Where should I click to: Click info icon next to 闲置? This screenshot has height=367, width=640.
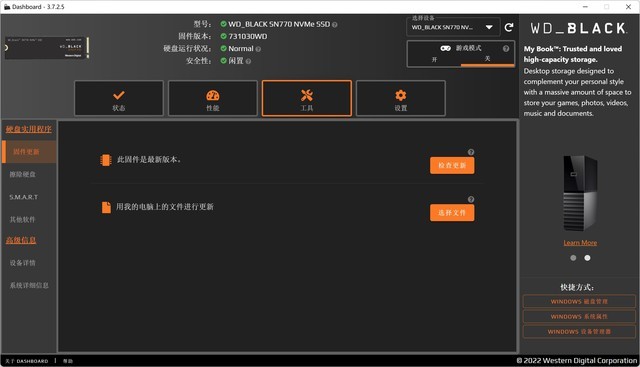248,61
